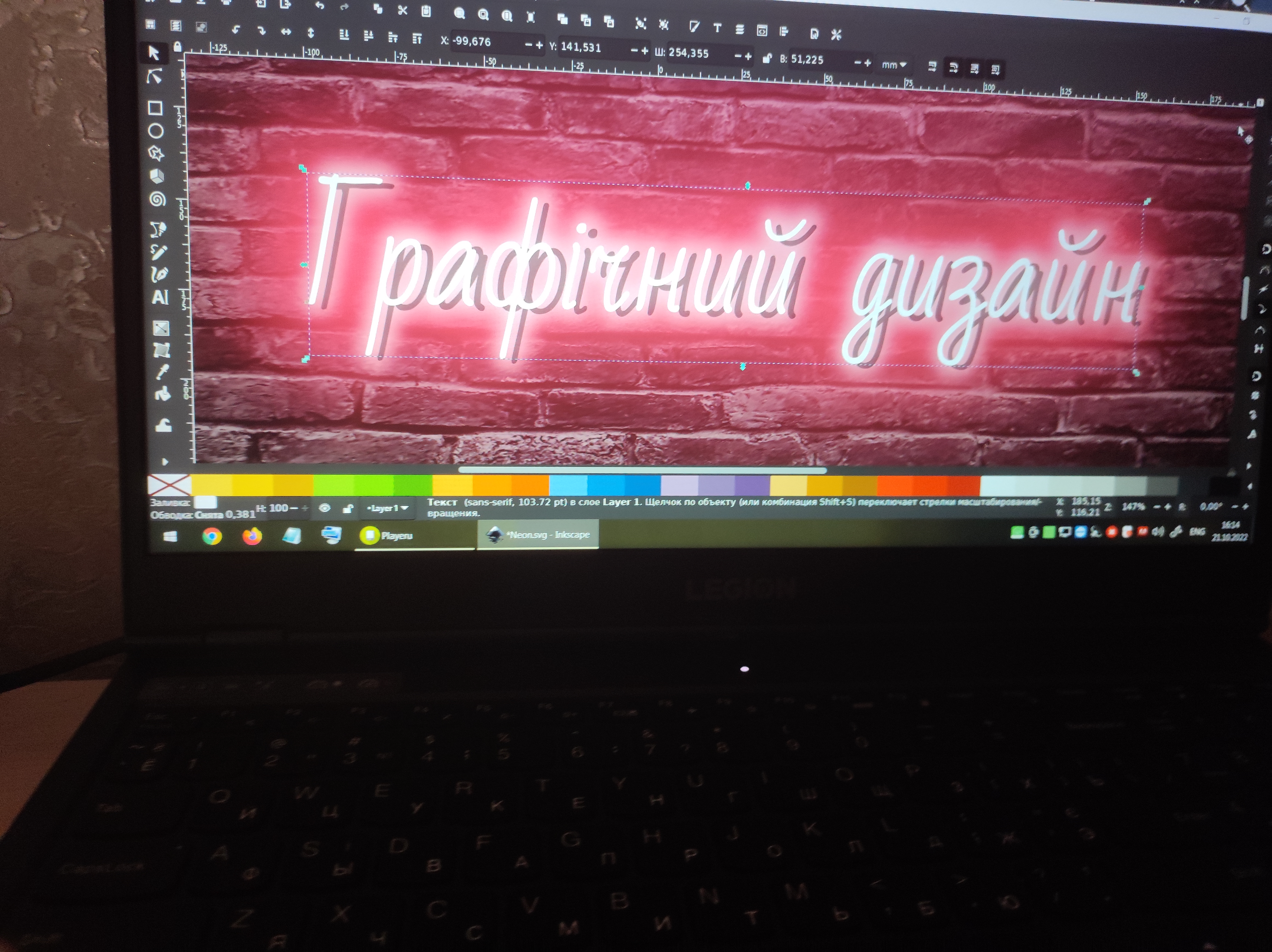Toggle Layer 1 visibility eye
Screen dimensions: 1272x952
(x=325, y=508)
